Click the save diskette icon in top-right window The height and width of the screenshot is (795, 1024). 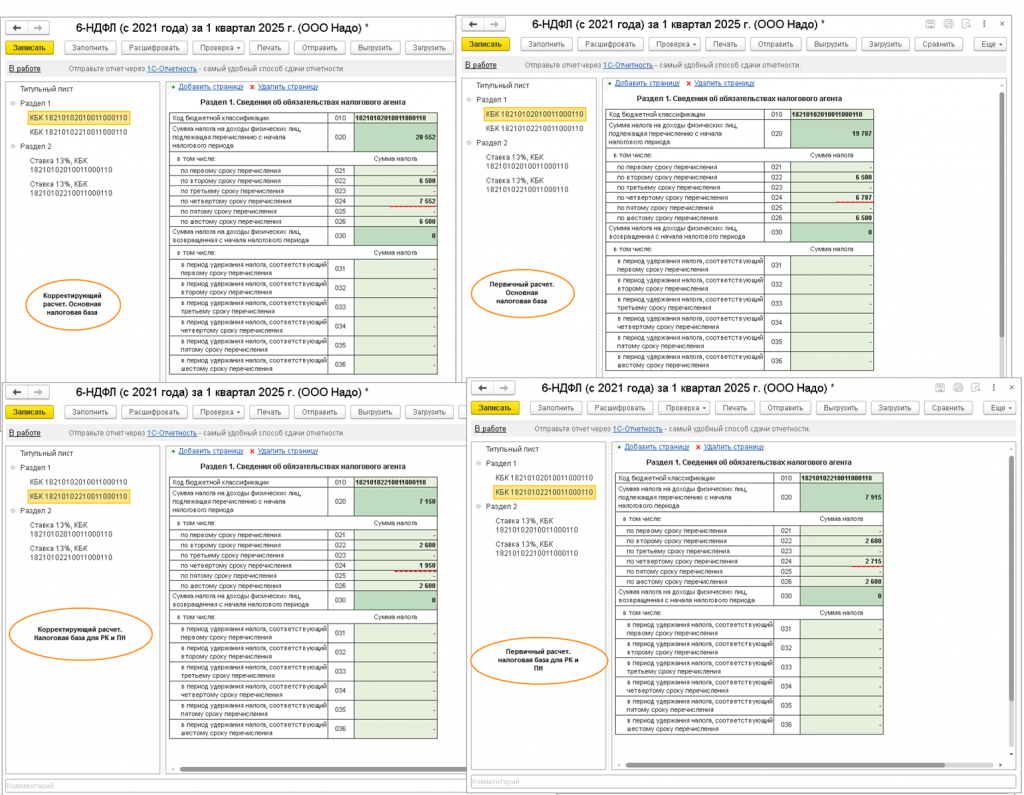point(930,24)
